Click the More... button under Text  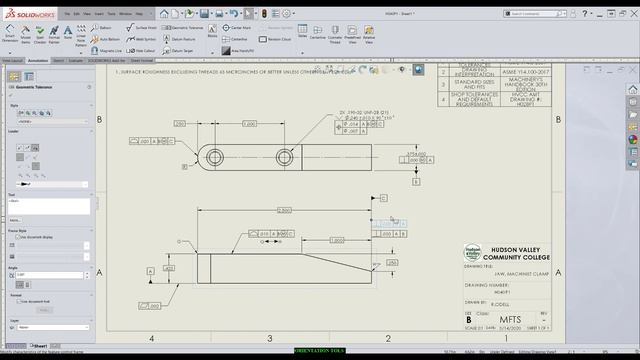15,220
